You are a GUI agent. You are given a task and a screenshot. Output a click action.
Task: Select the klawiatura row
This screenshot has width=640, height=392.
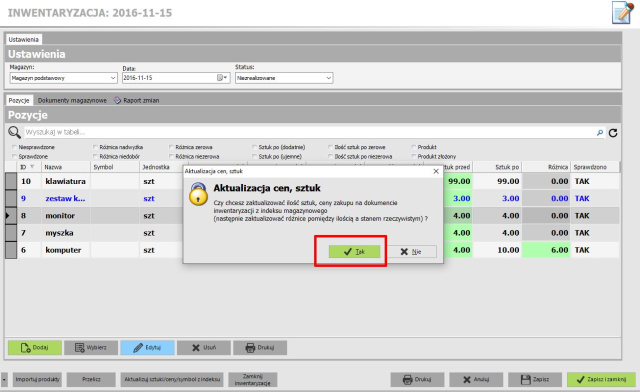click(312, 181)
